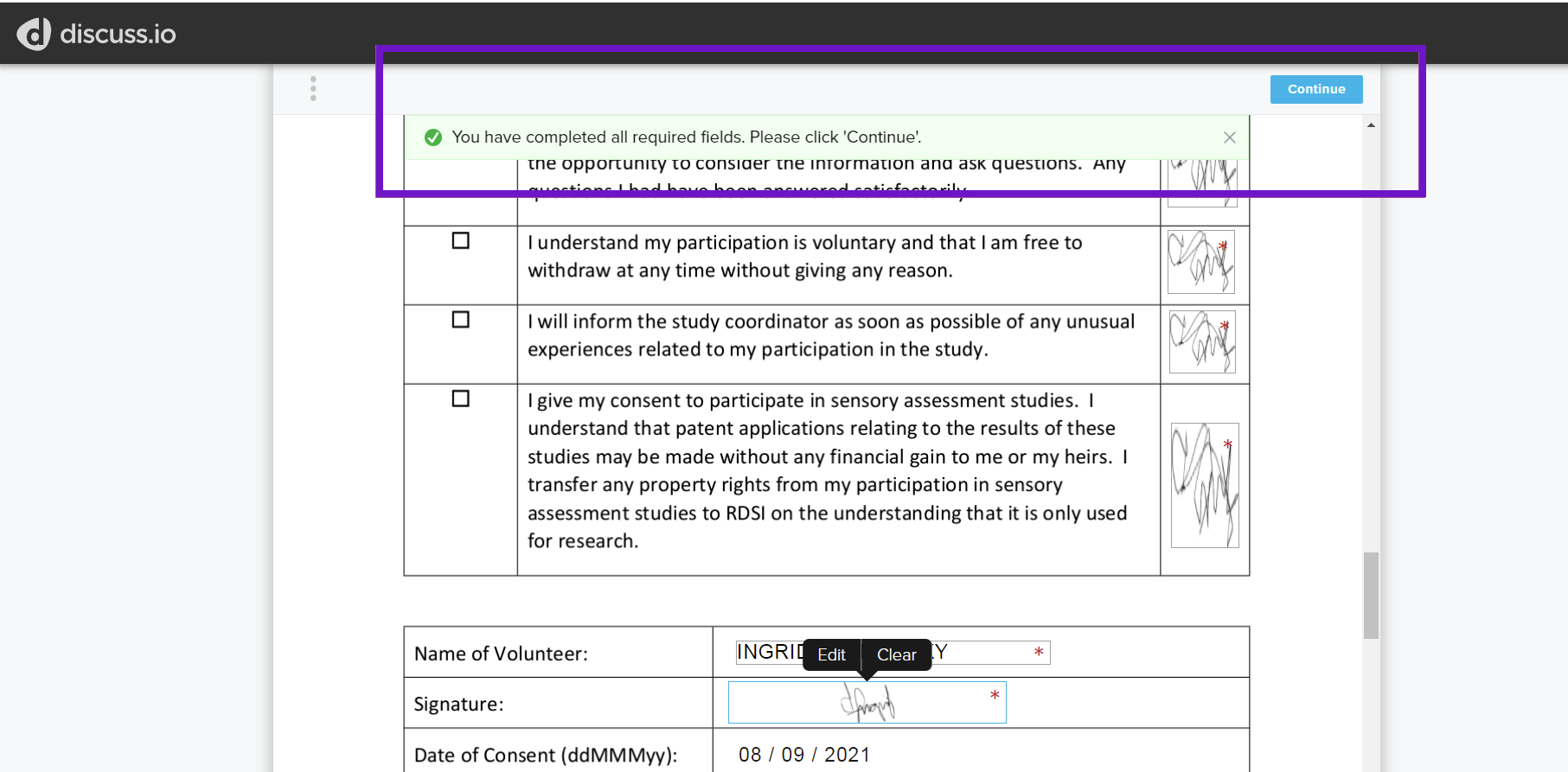Click the green checkmark in the success banner
The image size is (1568, 772).
(x=433, y=137)
